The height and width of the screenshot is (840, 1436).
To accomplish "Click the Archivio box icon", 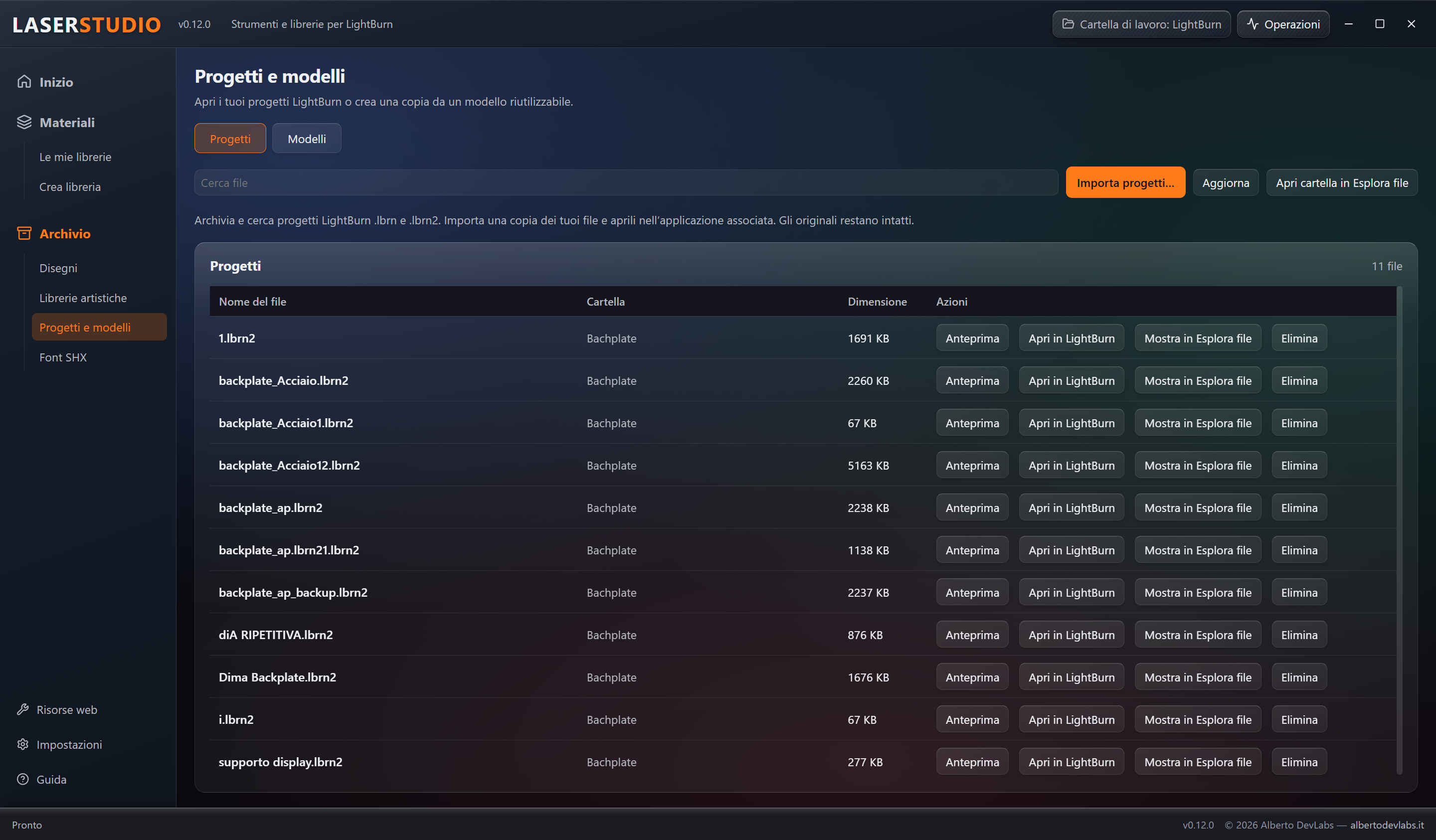I will [x=24, y=233].
